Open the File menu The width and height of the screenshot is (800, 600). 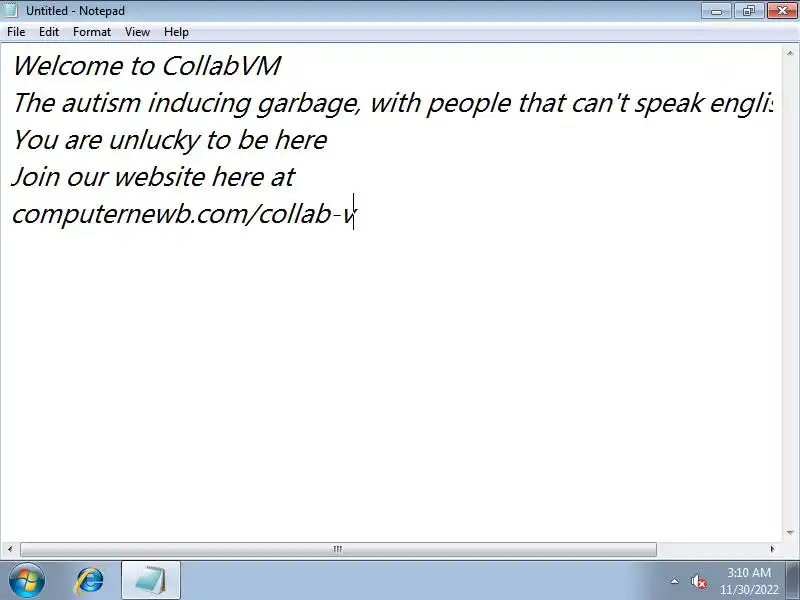(16, 32)
